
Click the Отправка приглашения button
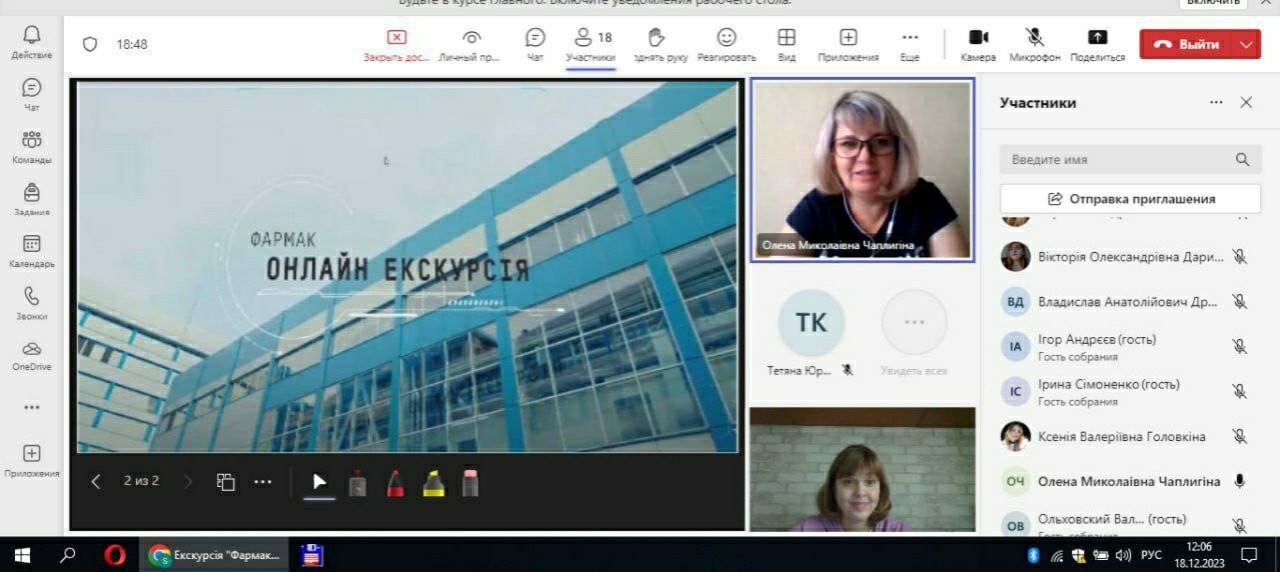pos(1130,198)
